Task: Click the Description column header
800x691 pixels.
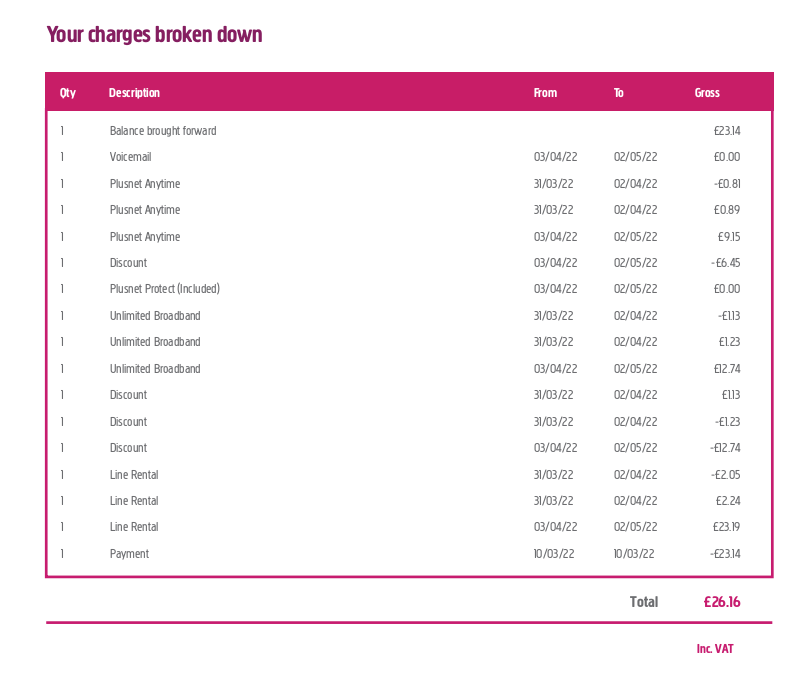Action: pyautogui.click(x=134, y=93)
